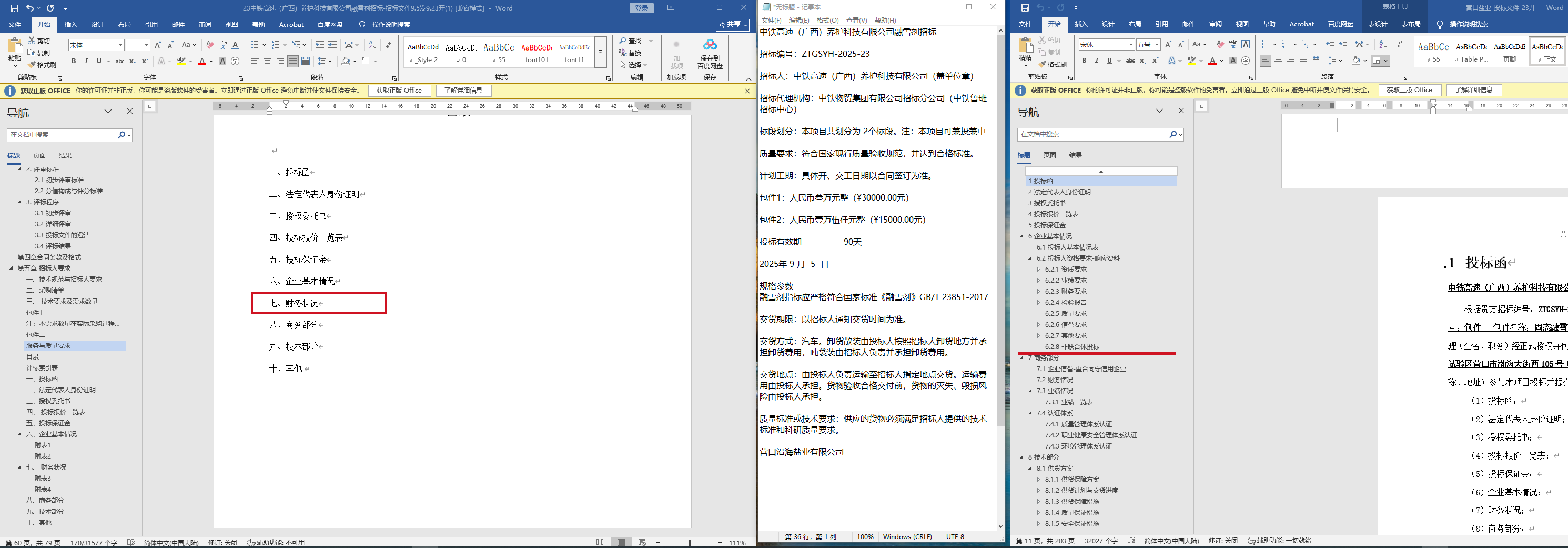1568x548 pixels.
Task: Click 获取正版 Office button in 招标文件 window
Action: pyautogui.click(x=399, y=90)
